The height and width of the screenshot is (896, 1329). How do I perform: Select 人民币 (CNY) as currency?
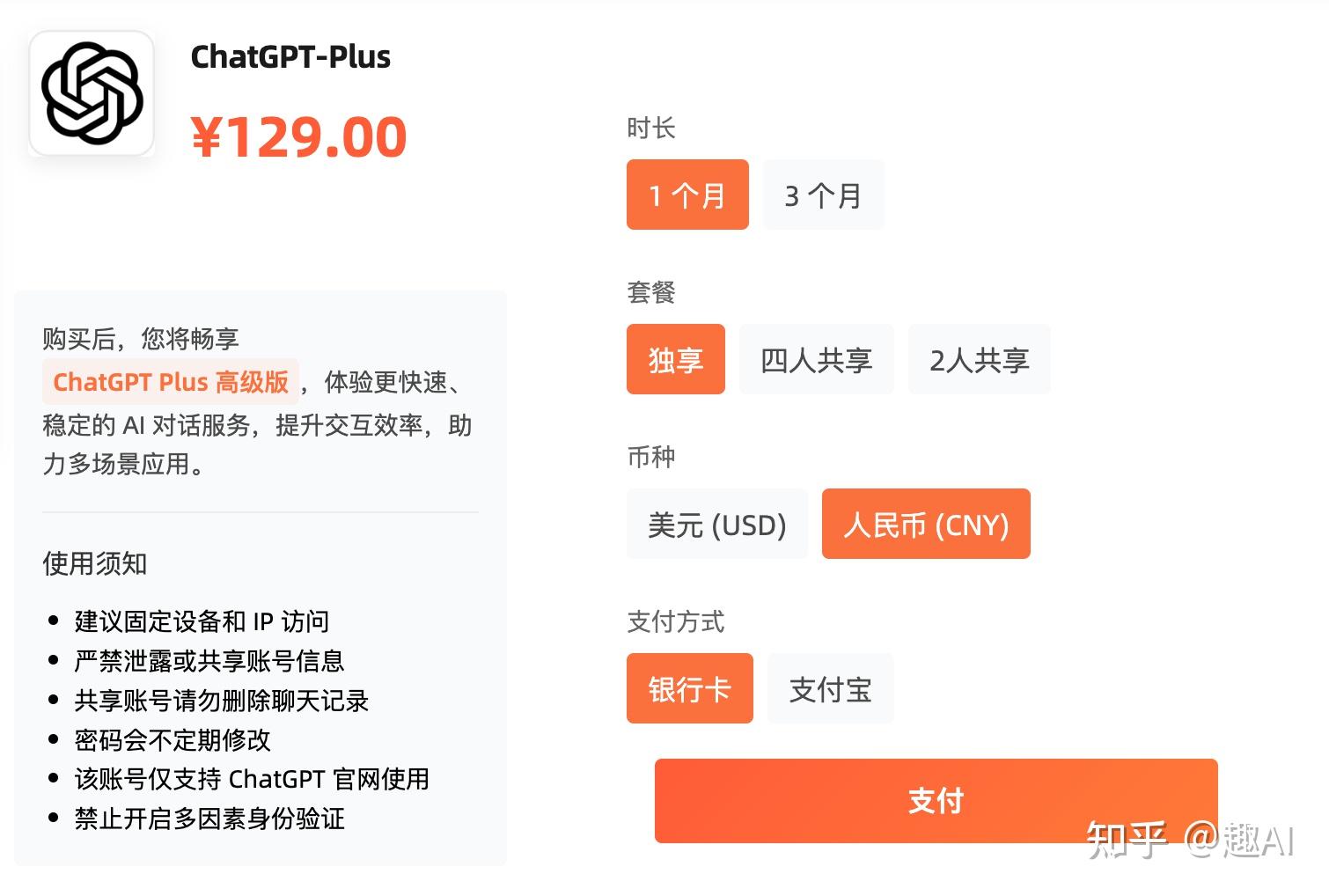[925, 524]
